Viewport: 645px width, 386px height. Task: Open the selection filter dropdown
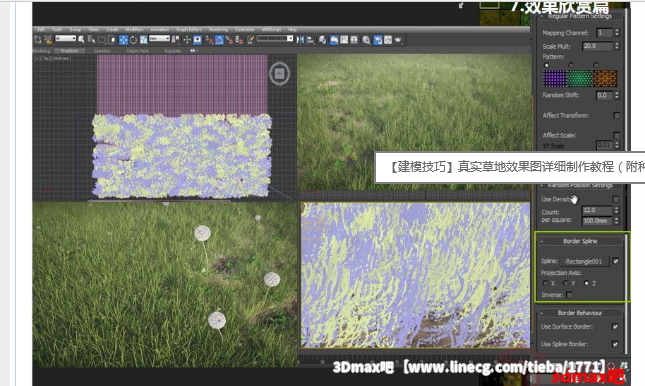pos(65,39)
